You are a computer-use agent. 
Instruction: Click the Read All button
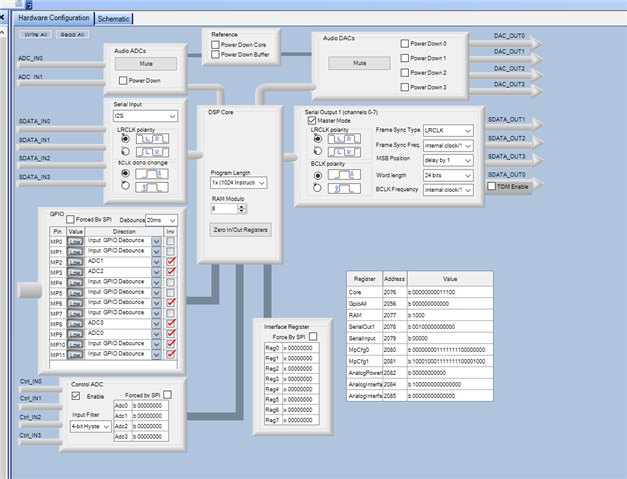72,34
